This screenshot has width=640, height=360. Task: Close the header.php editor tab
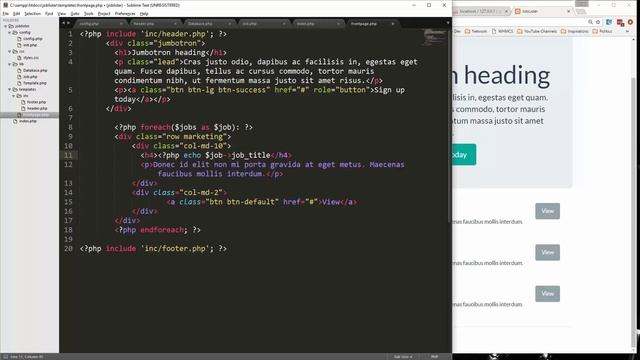coord(176,24)
